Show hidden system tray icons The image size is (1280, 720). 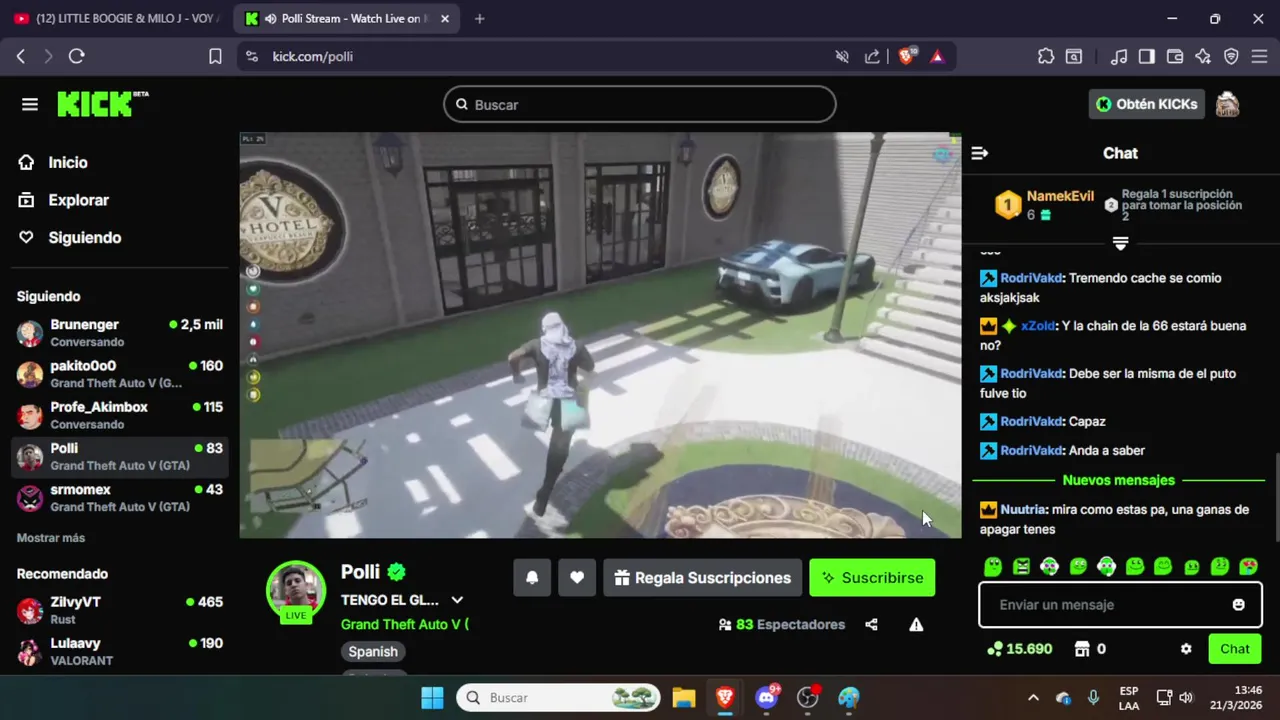[1033, 698]
